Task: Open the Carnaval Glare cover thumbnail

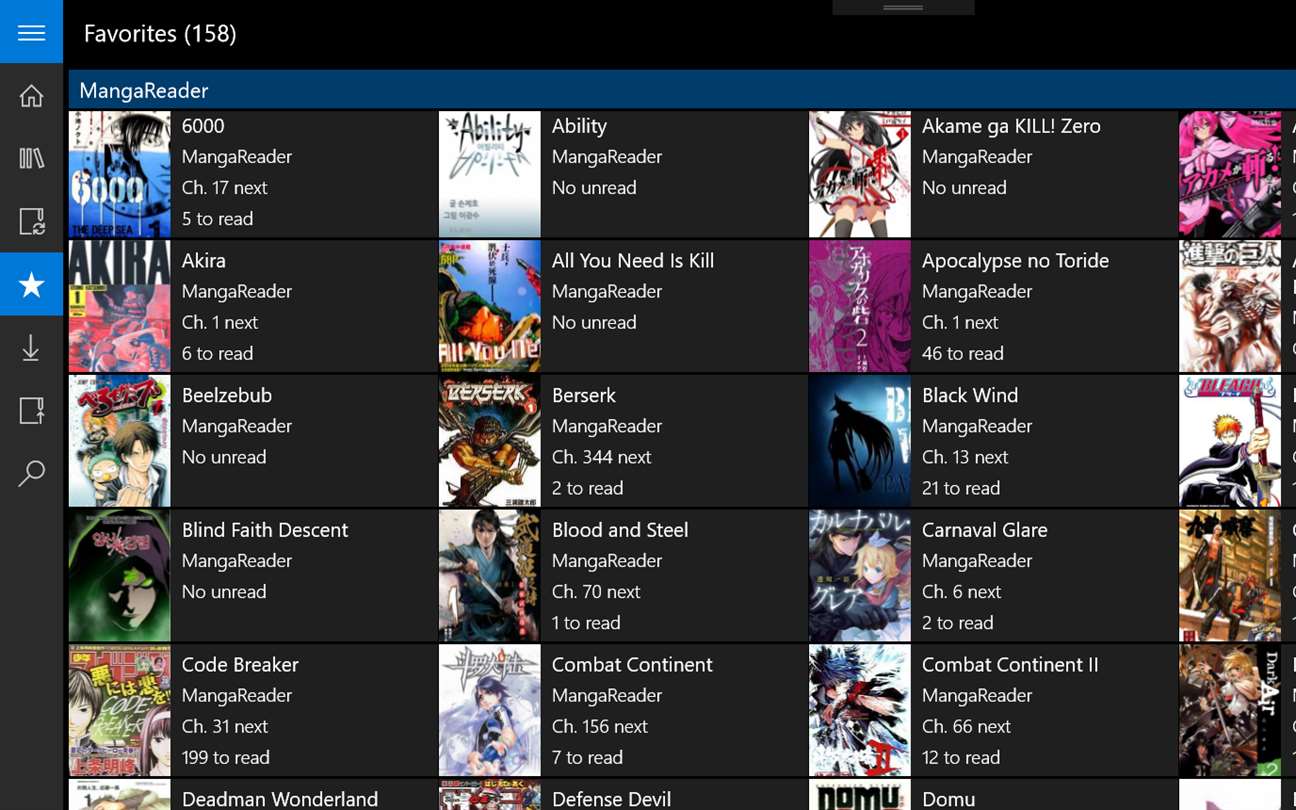Action: click(860, 578)
